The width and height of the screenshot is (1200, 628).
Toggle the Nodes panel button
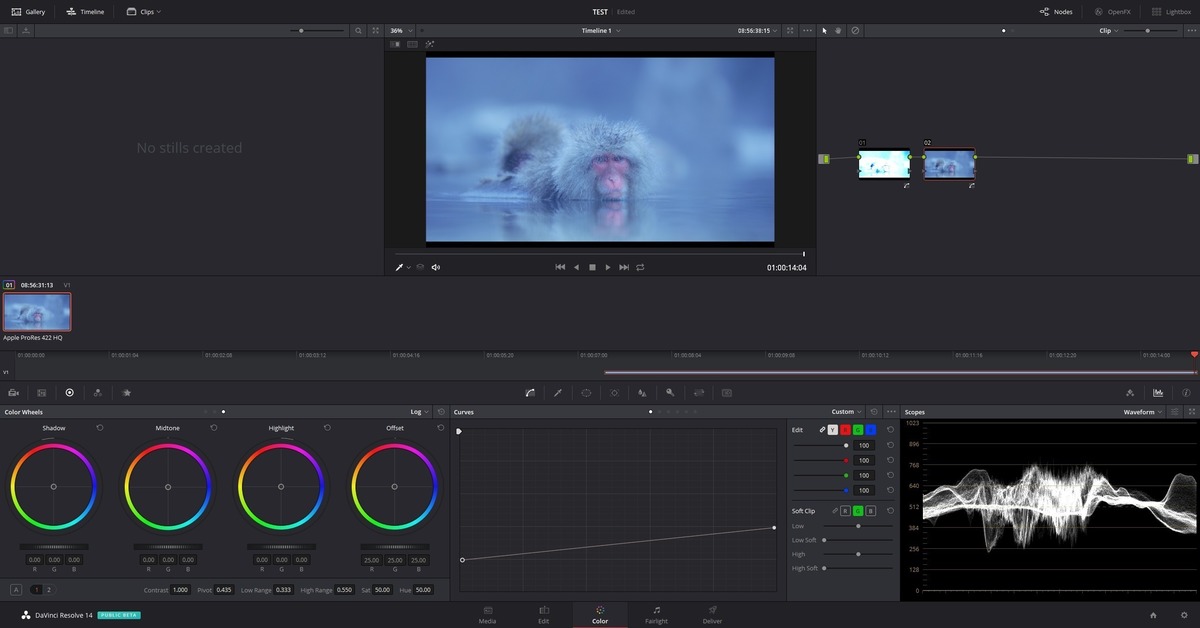pos(1055,12)
